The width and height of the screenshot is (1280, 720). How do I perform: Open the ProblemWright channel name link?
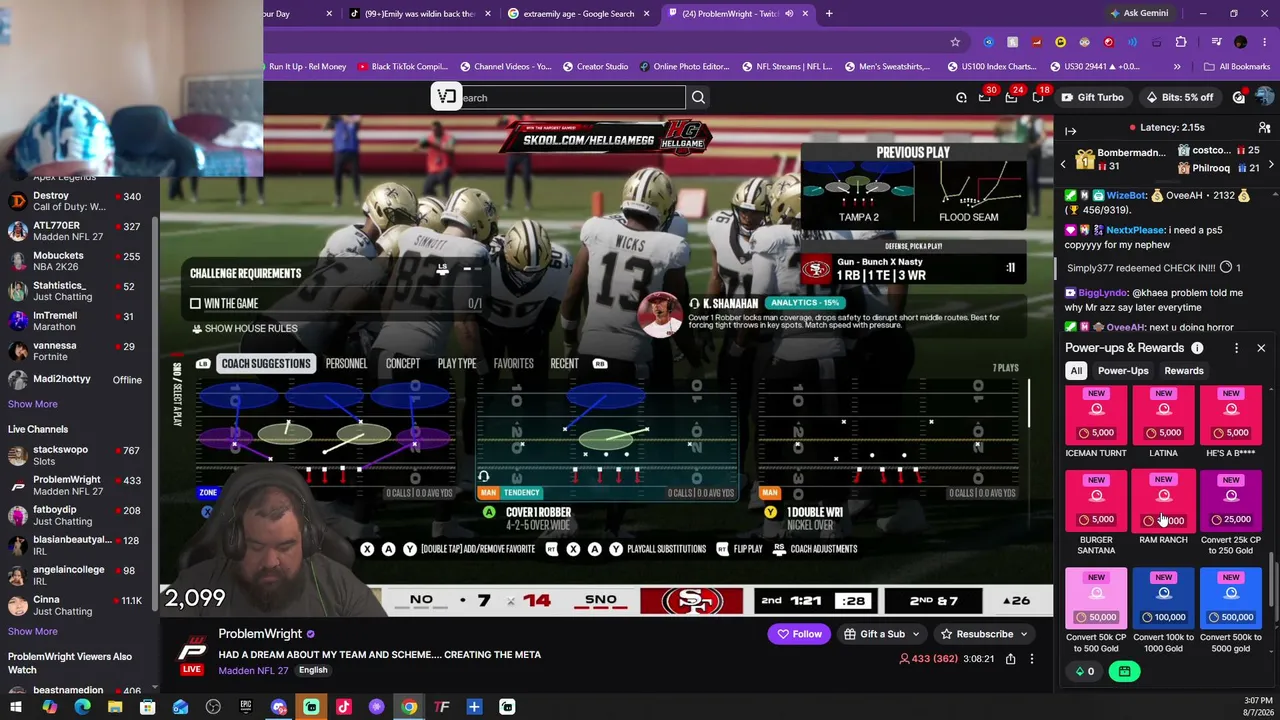point(260,634)
